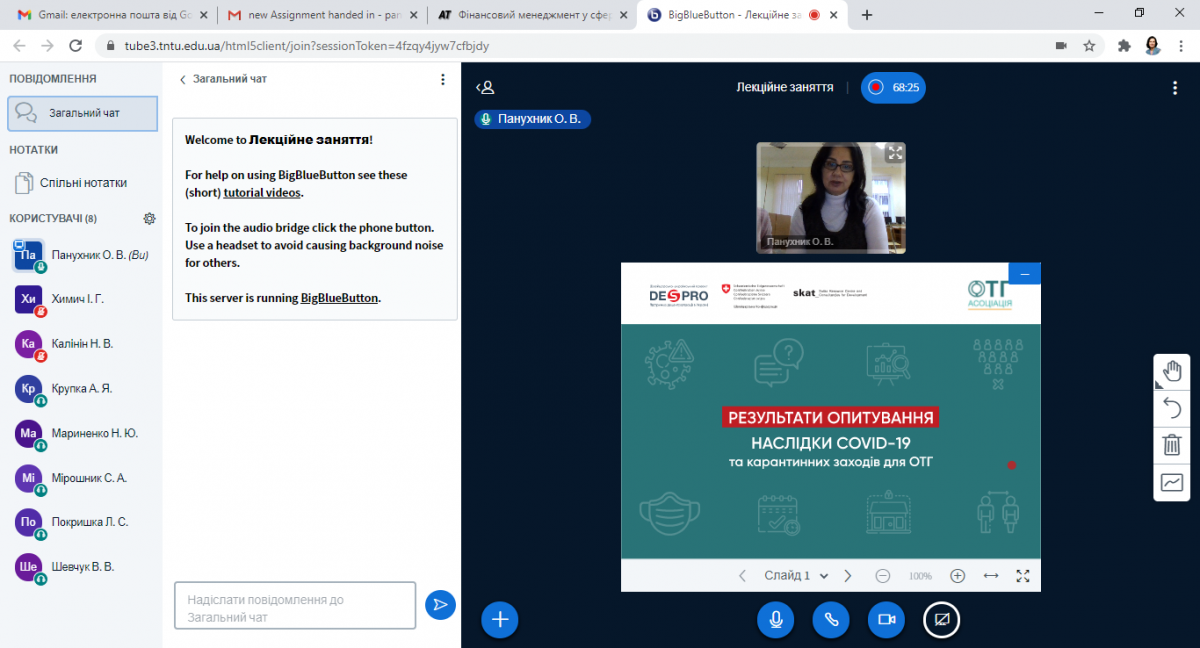Image resolution: width=1200 pixels, height=648 pixels.
Task: Mute the microphone
Action: point(775,620)
